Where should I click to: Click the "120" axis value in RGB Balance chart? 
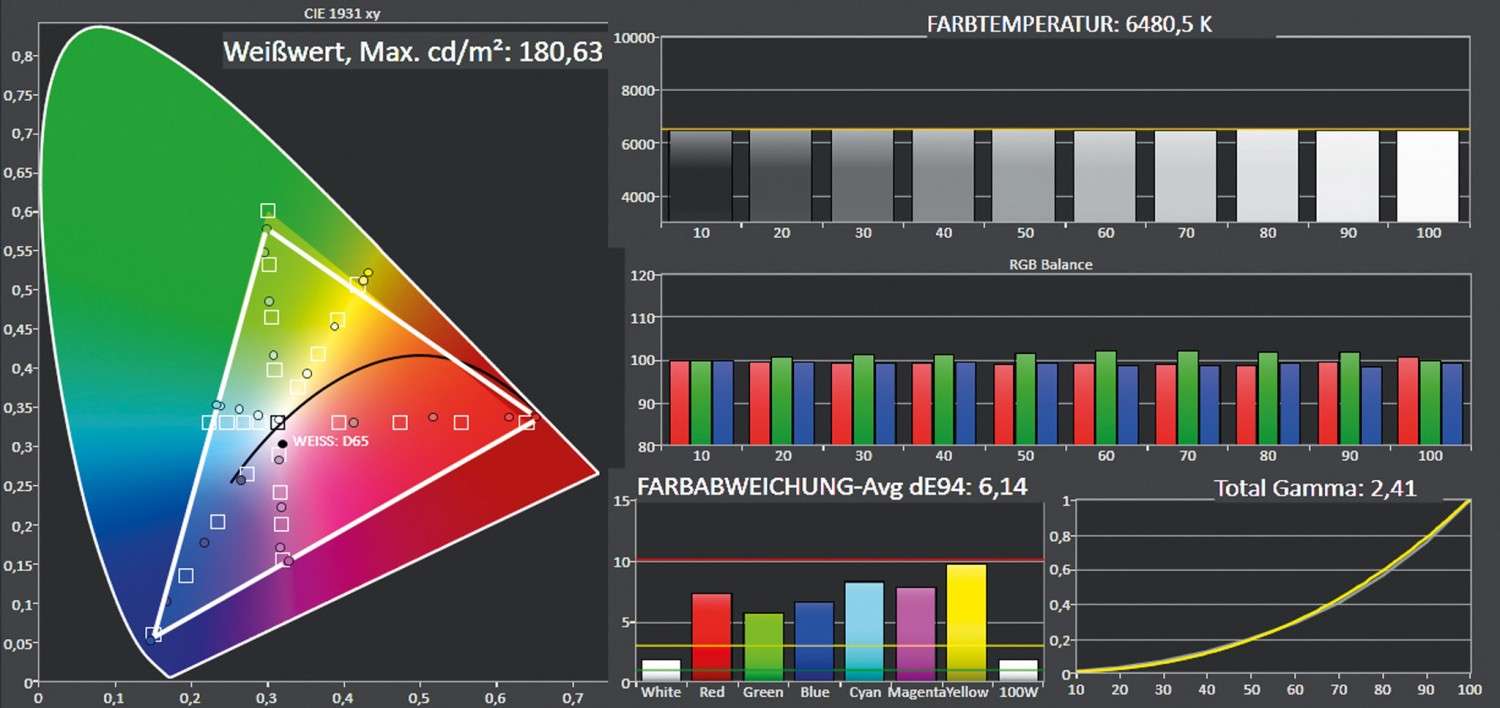(x=643, y=275)
